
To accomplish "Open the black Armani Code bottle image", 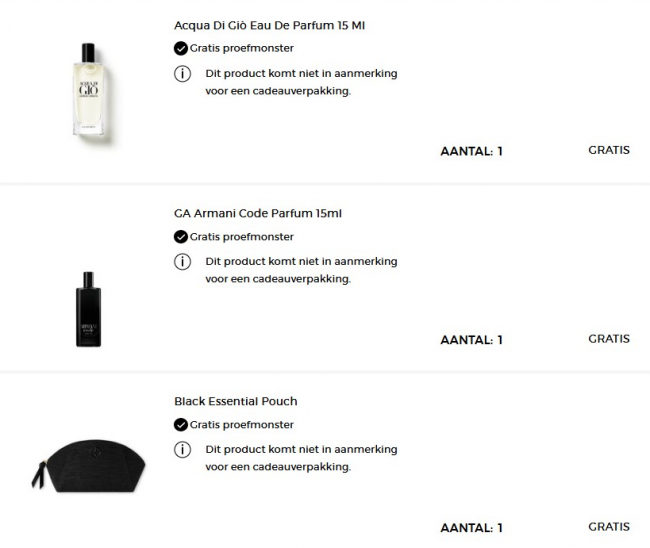I will pyautogui.click(x=88, y=308).
